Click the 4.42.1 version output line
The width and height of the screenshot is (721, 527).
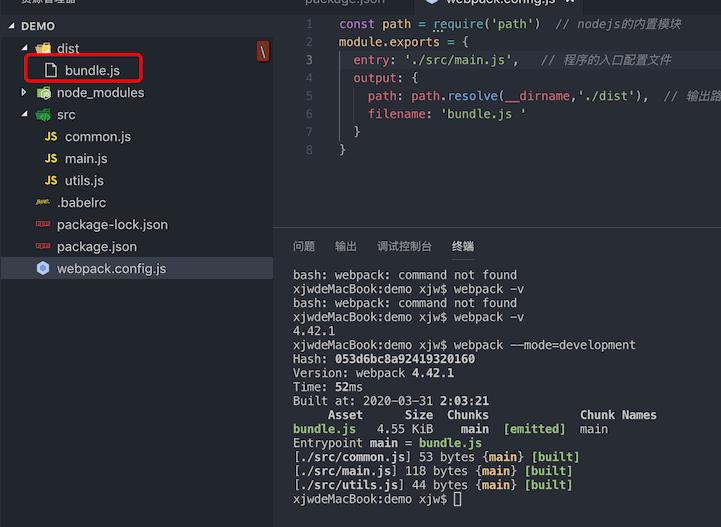click(314, 331)
